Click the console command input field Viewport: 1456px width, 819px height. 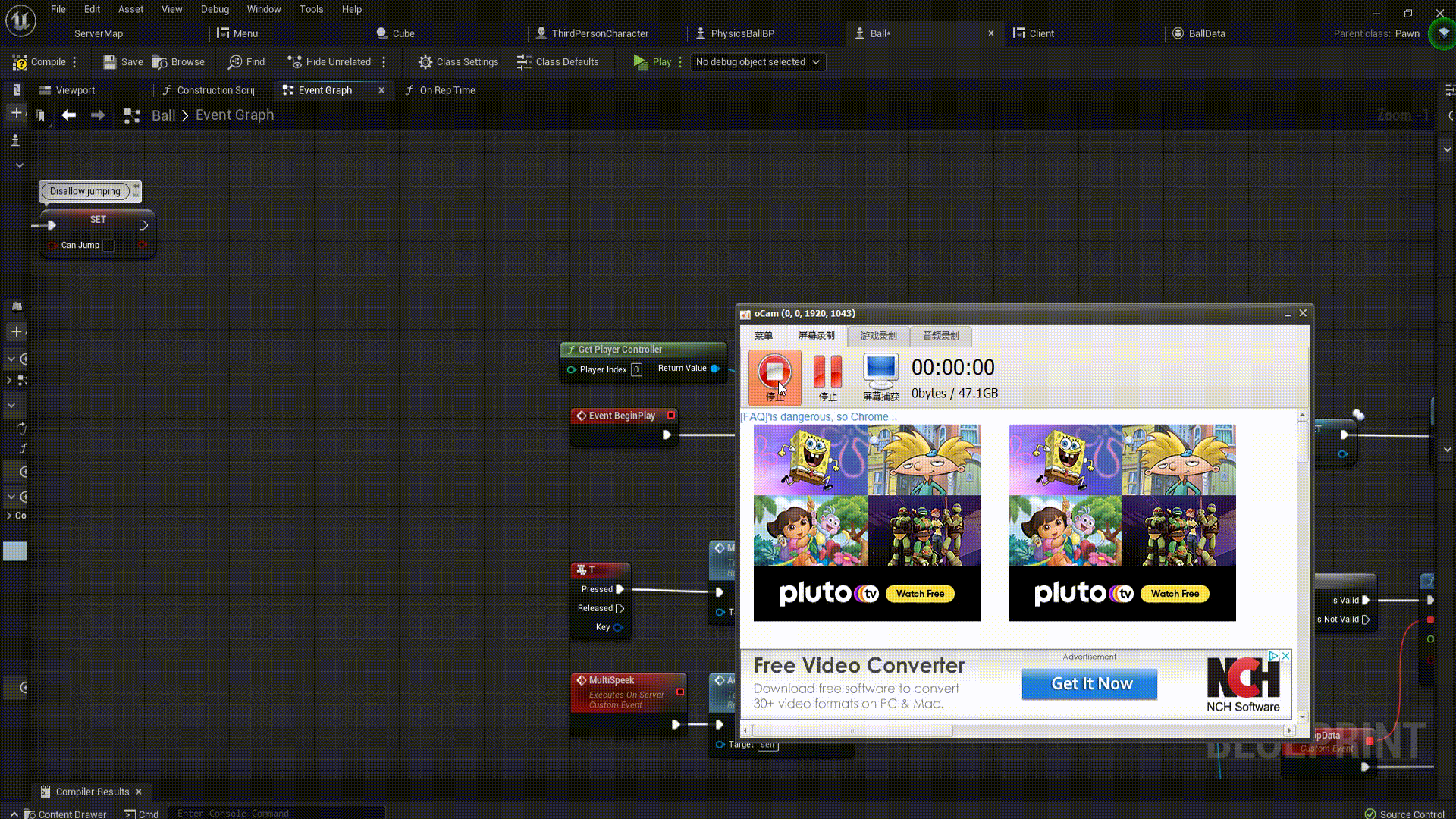[276, 813]
